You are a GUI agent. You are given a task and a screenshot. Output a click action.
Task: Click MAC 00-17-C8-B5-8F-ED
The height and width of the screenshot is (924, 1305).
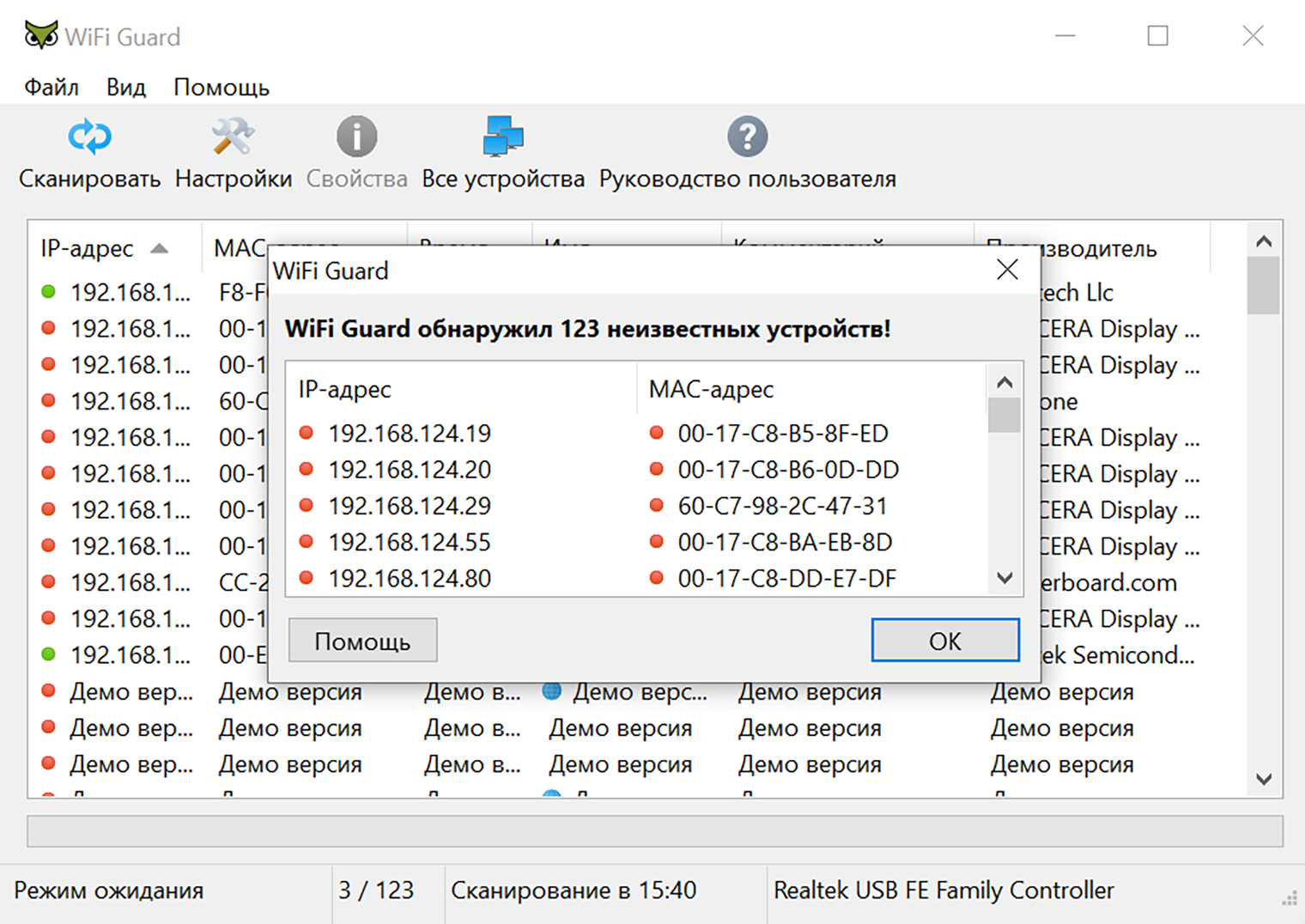click(783, 434)
